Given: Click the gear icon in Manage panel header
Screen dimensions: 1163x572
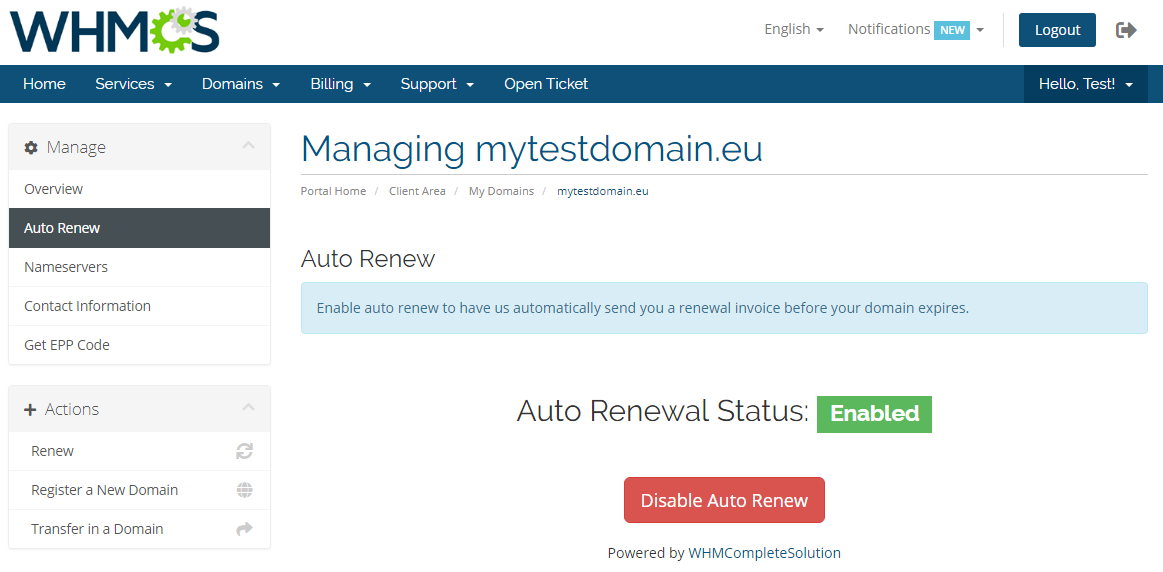Looking at the screenshot, I should click(31, 147).
